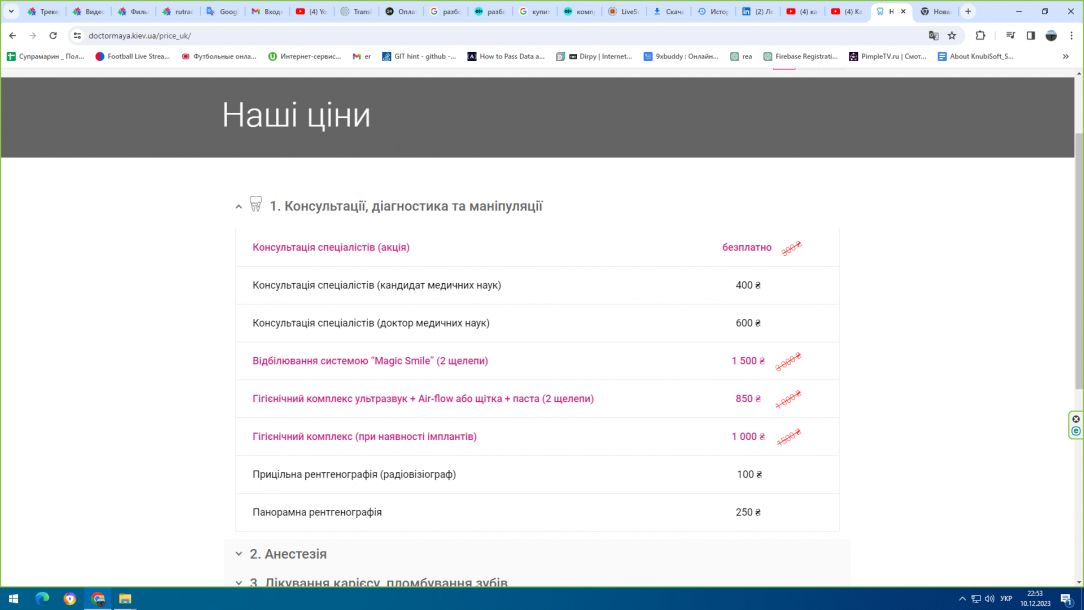This screenshot has width=1084, height=610.
Task: Open the volume icon in the system tray
Action: (x=990, y=598)
